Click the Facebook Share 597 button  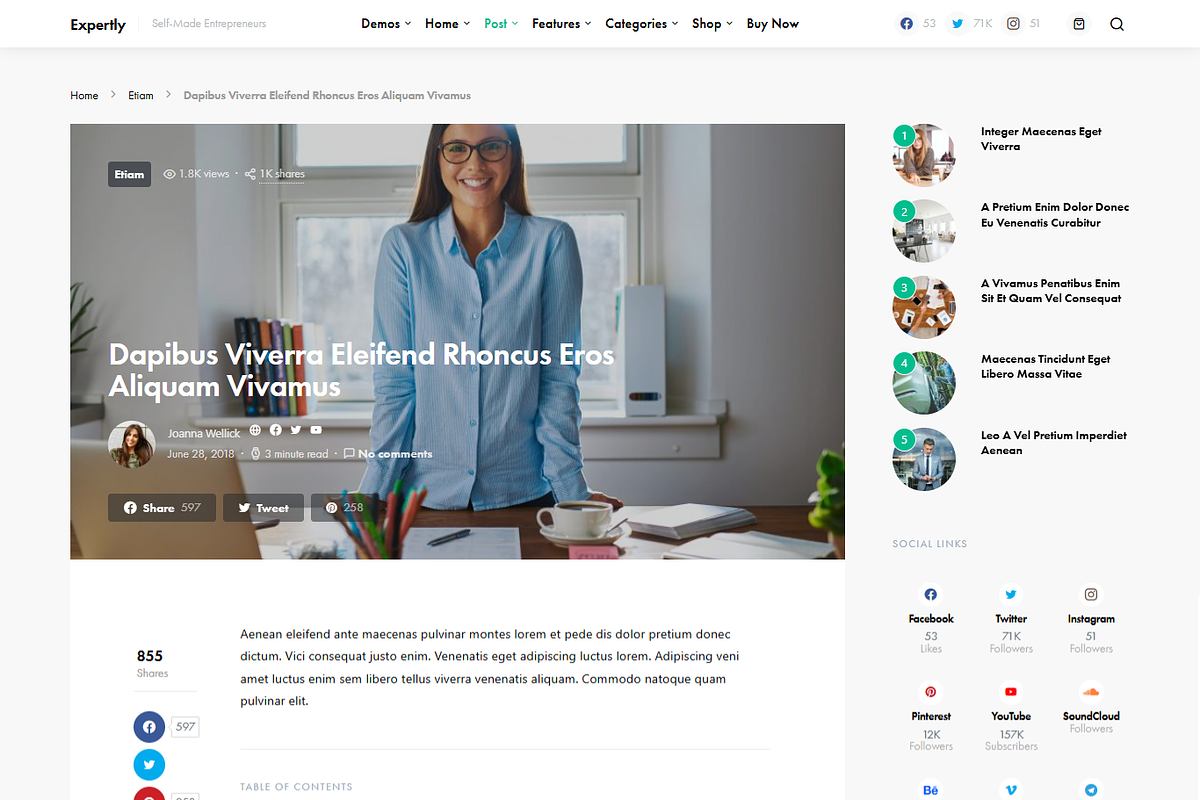point(162,508)
